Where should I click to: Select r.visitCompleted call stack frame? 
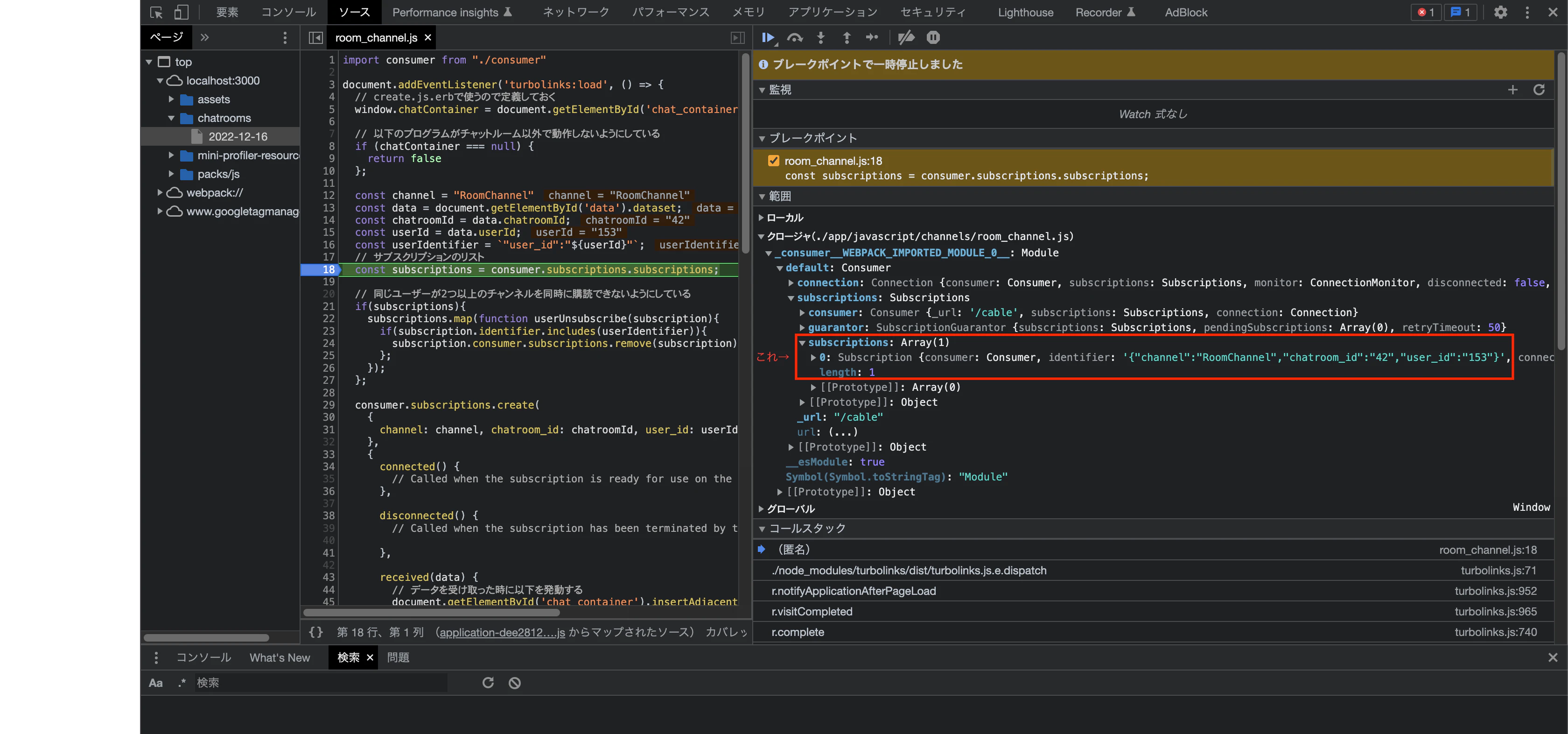pos(1154,612)
